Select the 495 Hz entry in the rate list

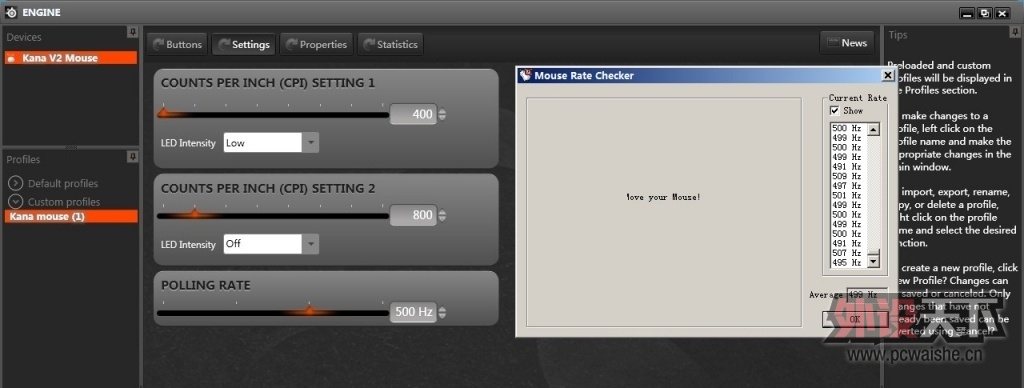pyautogui.click(x=847, y=262)
